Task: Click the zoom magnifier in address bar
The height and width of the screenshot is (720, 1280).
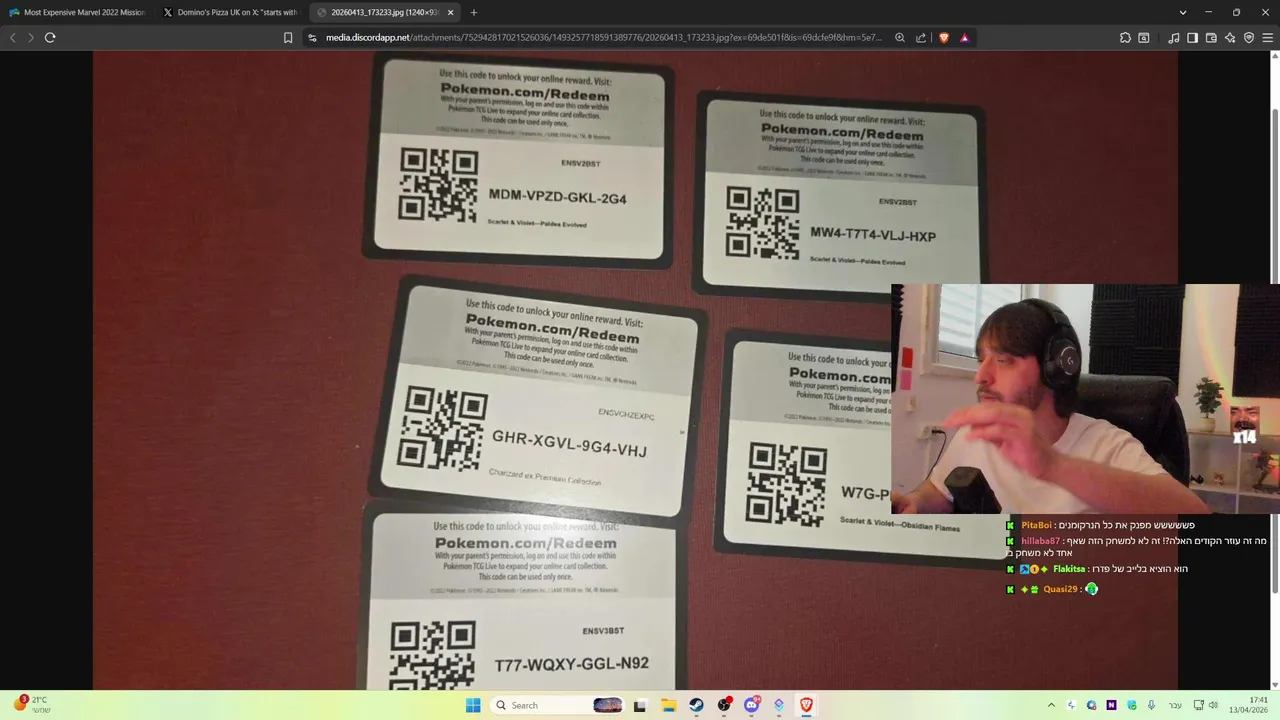Action: click(x=900, y=37)
